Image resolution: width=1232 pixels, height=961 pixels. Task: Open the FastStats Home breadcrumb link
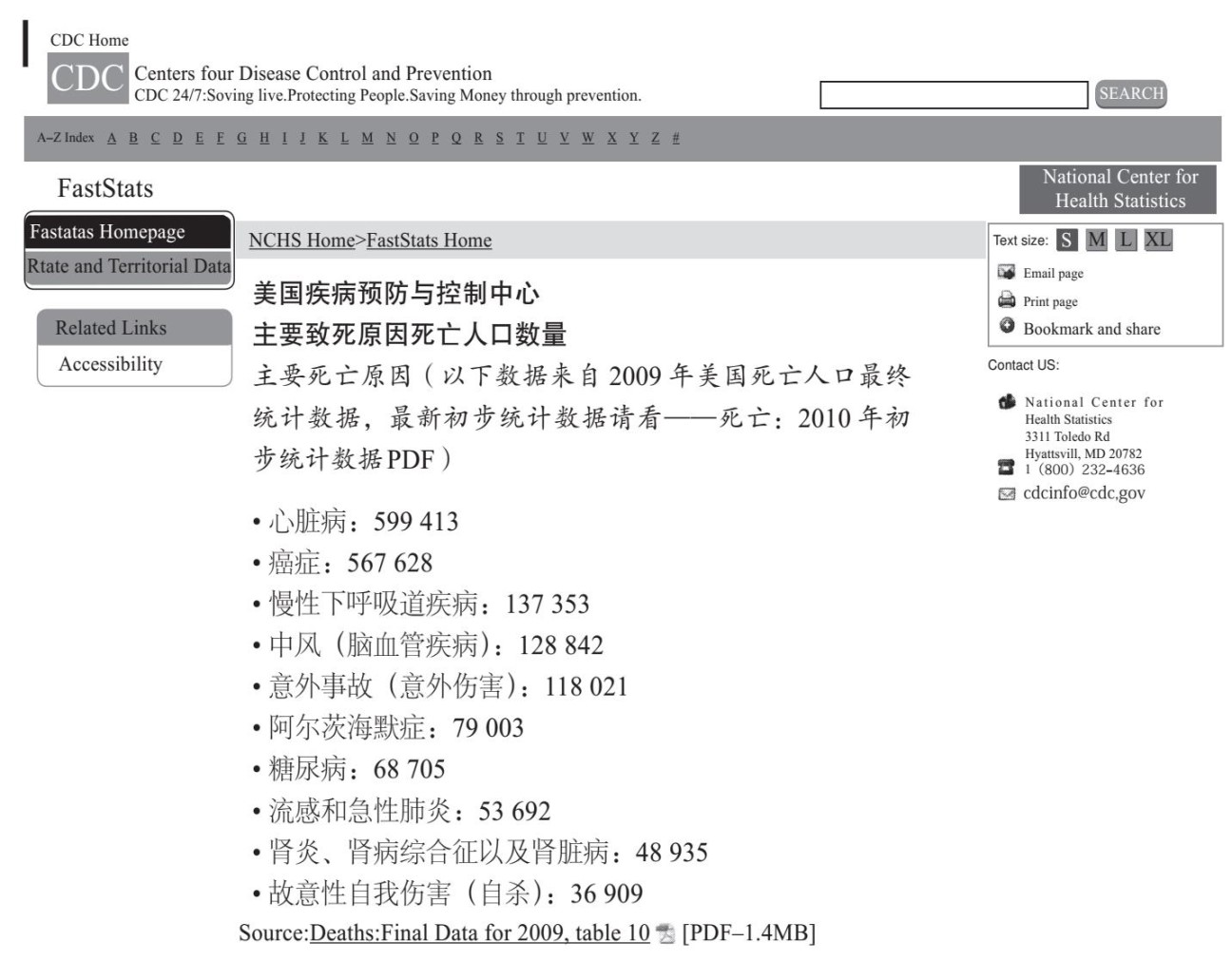[x=429, y=240]
